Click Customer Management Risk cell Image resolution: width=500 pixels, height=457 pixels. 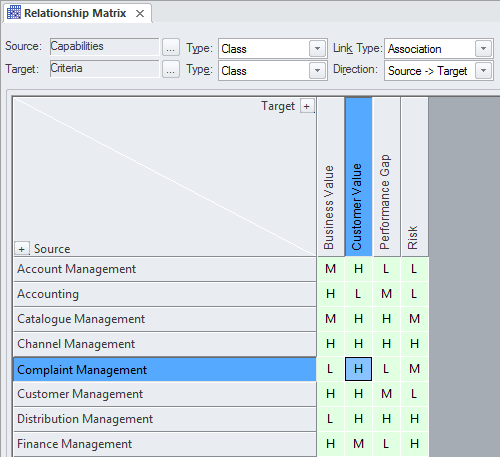(x=414, y=394)
